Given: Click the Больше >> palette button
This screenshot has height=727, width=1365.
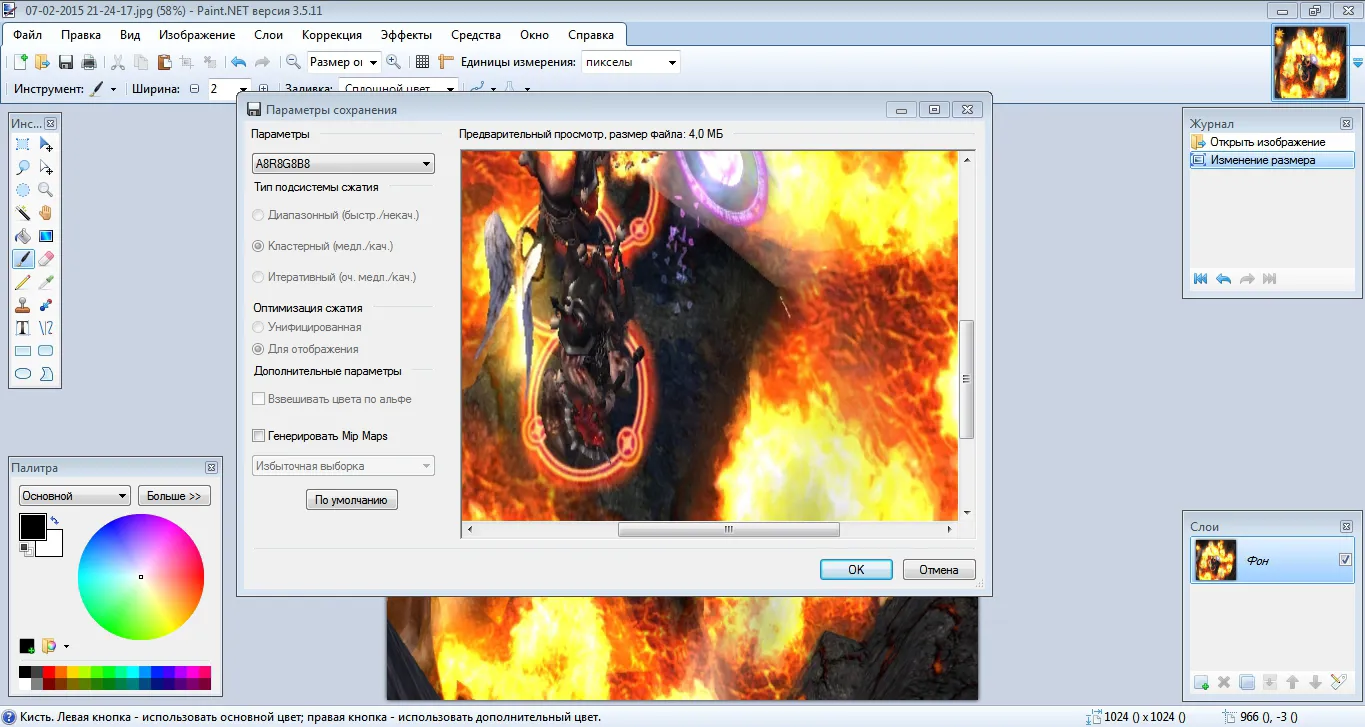Looking at the screenshot, I should (x=174, y=496).
